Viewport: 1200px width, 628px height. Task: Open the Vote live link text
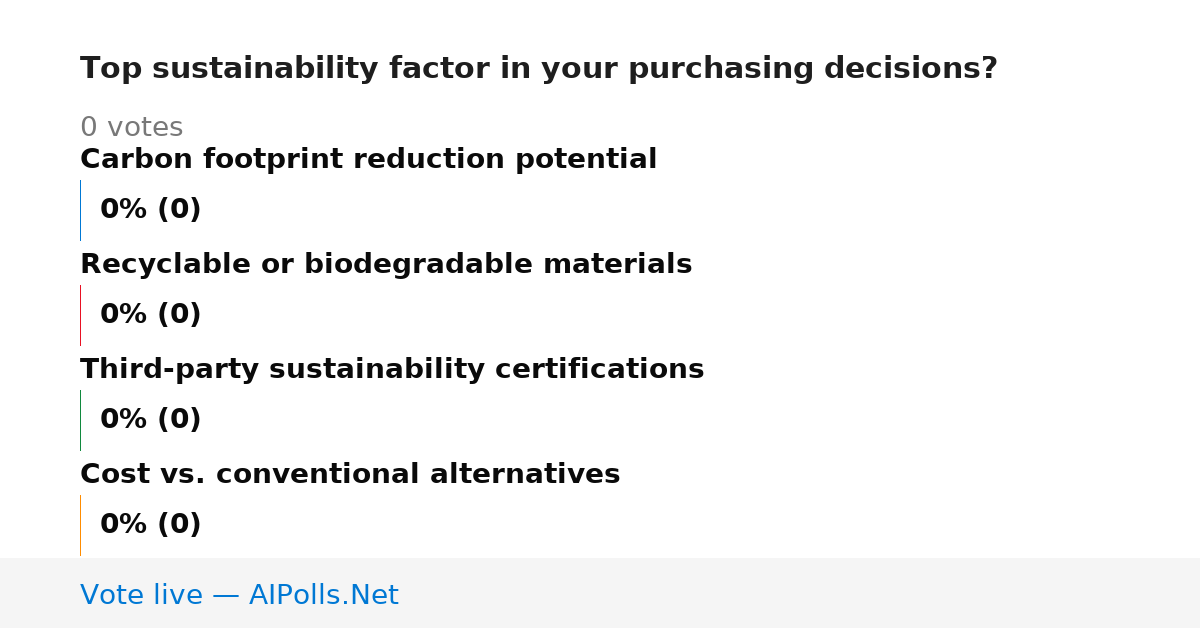click(143, 596)
